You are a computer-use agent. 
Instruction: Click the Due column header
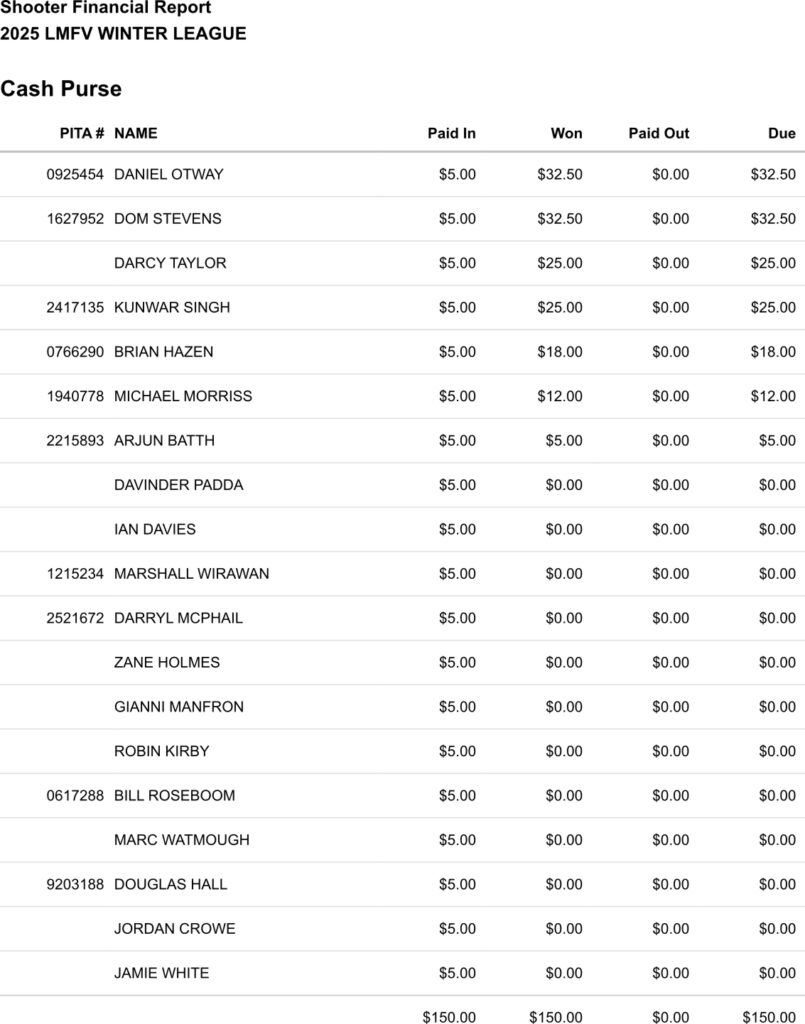(x=782, y=133)
